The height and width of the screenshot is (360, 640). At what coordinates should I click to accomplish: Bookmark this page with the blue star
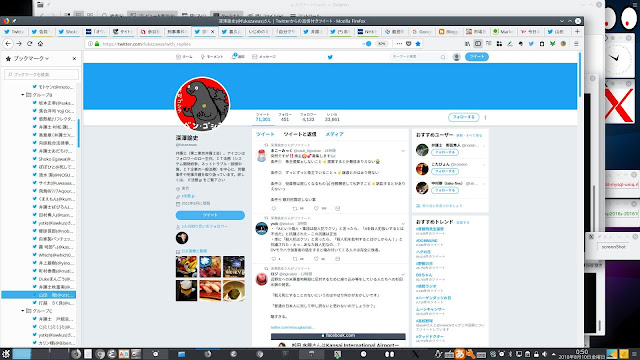(418, 44)
